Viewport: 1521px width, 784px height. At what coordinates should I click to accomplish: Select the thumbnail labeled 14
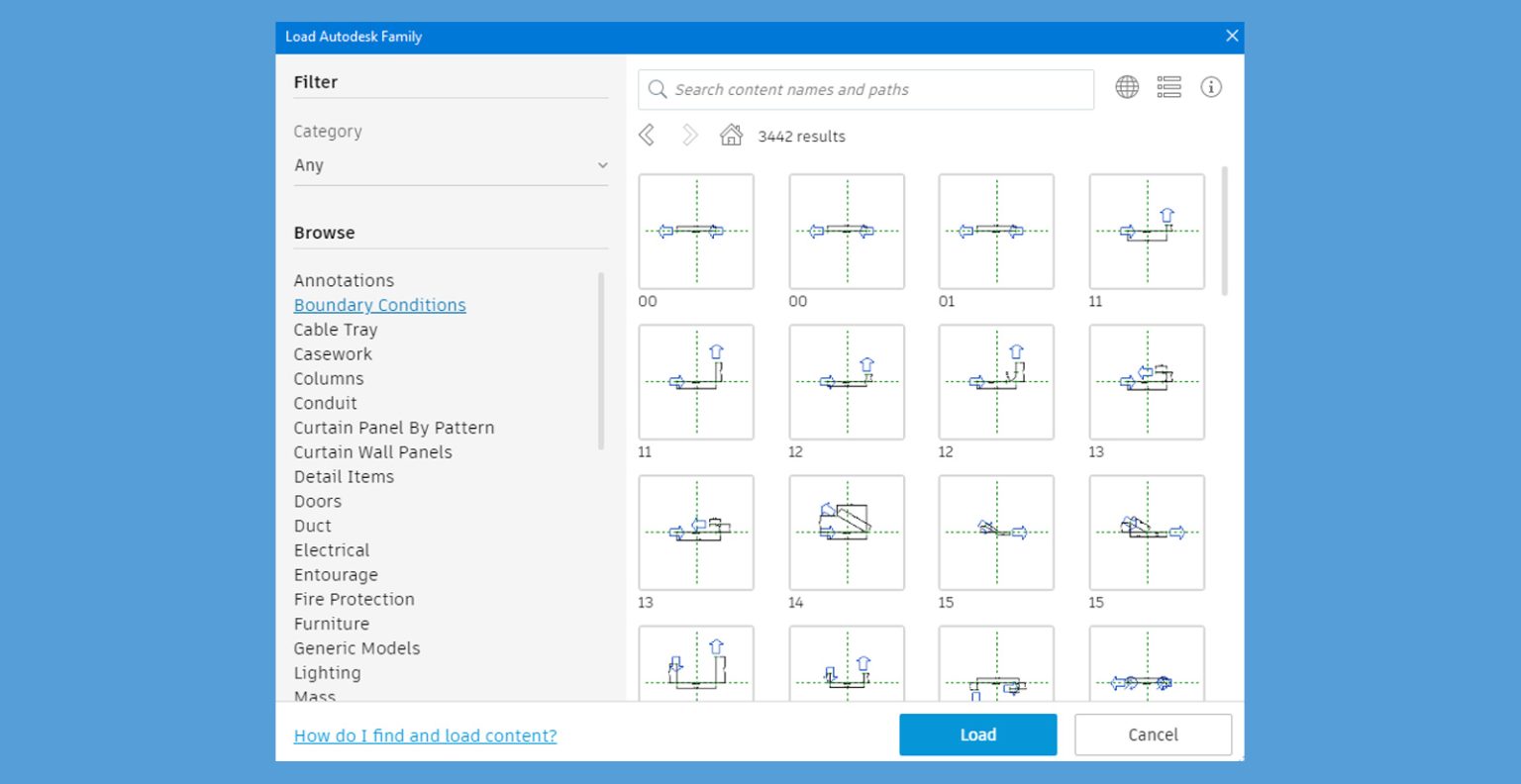847,533
